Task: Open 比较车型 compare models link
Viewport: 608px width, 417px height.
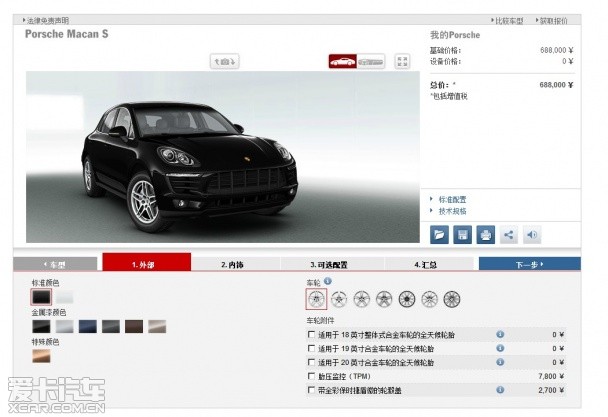Action: pos(509,21)
